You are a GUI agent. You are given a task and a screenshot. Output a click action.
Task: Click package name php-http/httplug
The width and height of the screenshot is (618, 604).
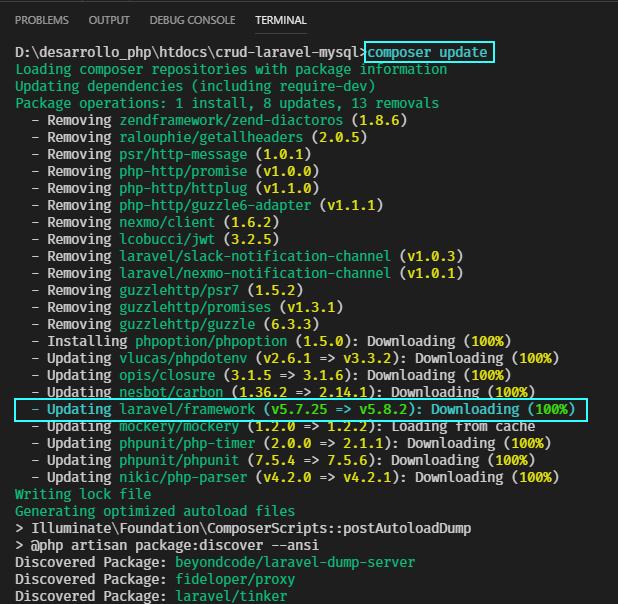point(183,188)
